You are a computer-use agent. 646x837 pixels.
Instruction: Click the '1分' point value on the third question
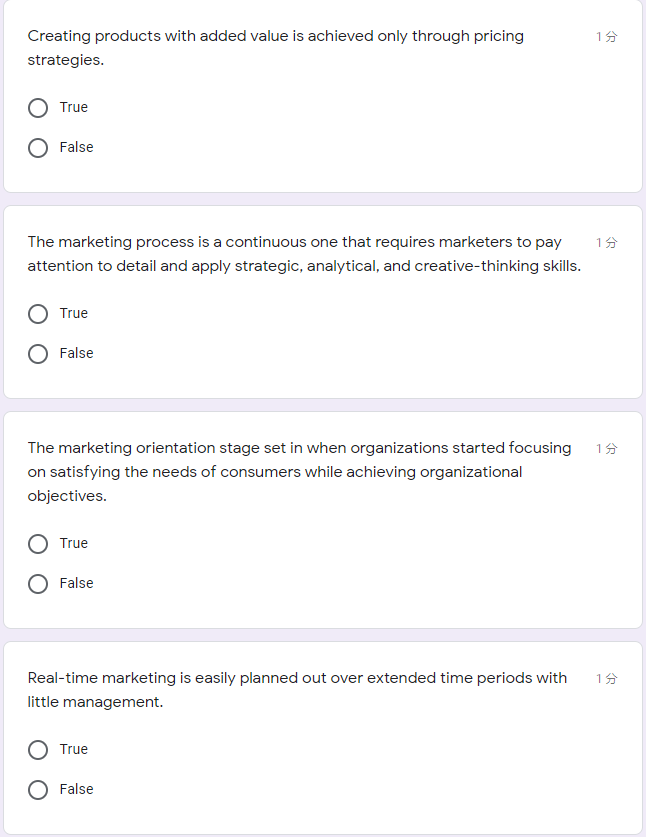(x=604, y=447)
